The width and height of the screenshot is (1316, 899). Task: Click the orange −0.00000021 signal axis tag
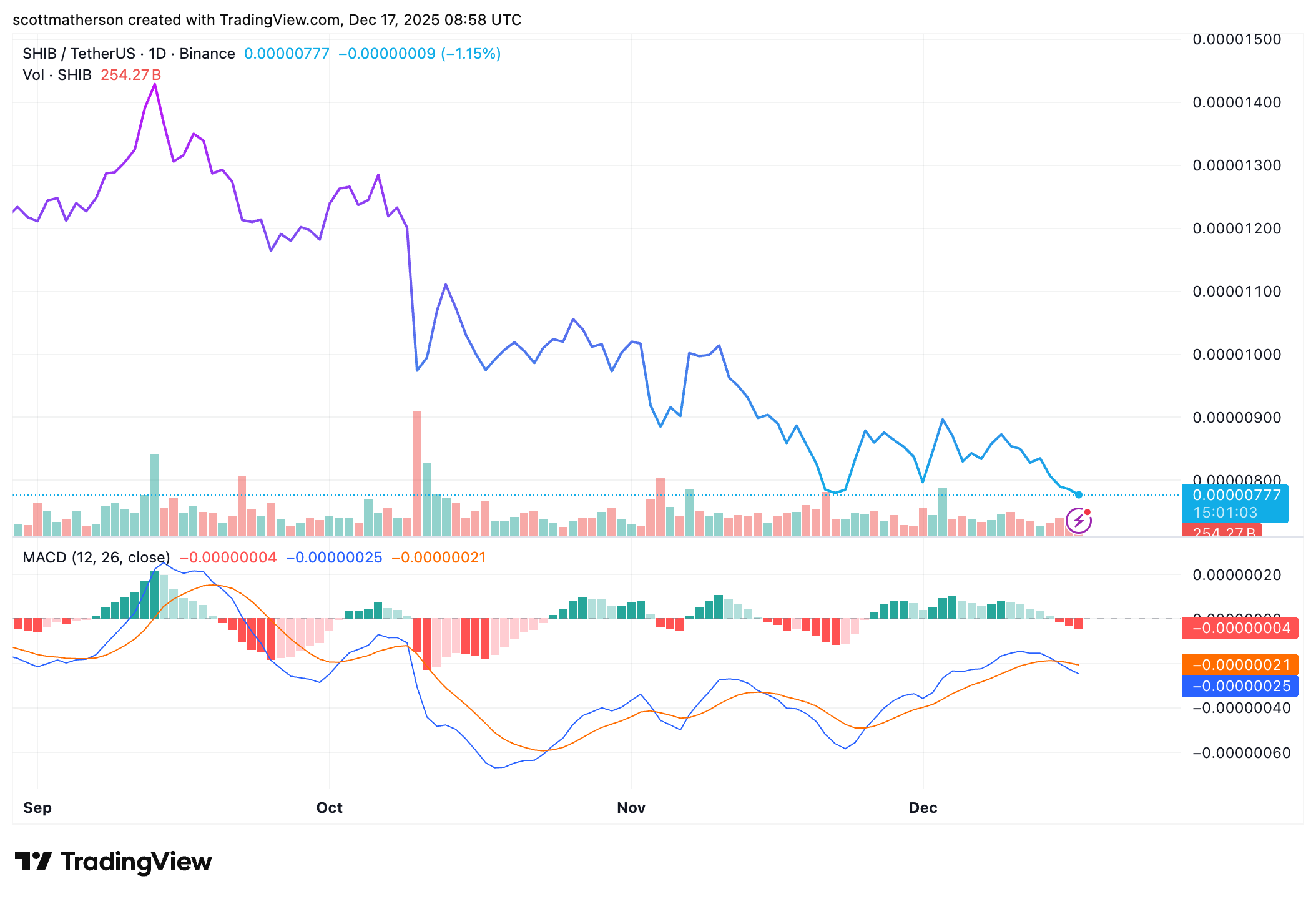1240,664
